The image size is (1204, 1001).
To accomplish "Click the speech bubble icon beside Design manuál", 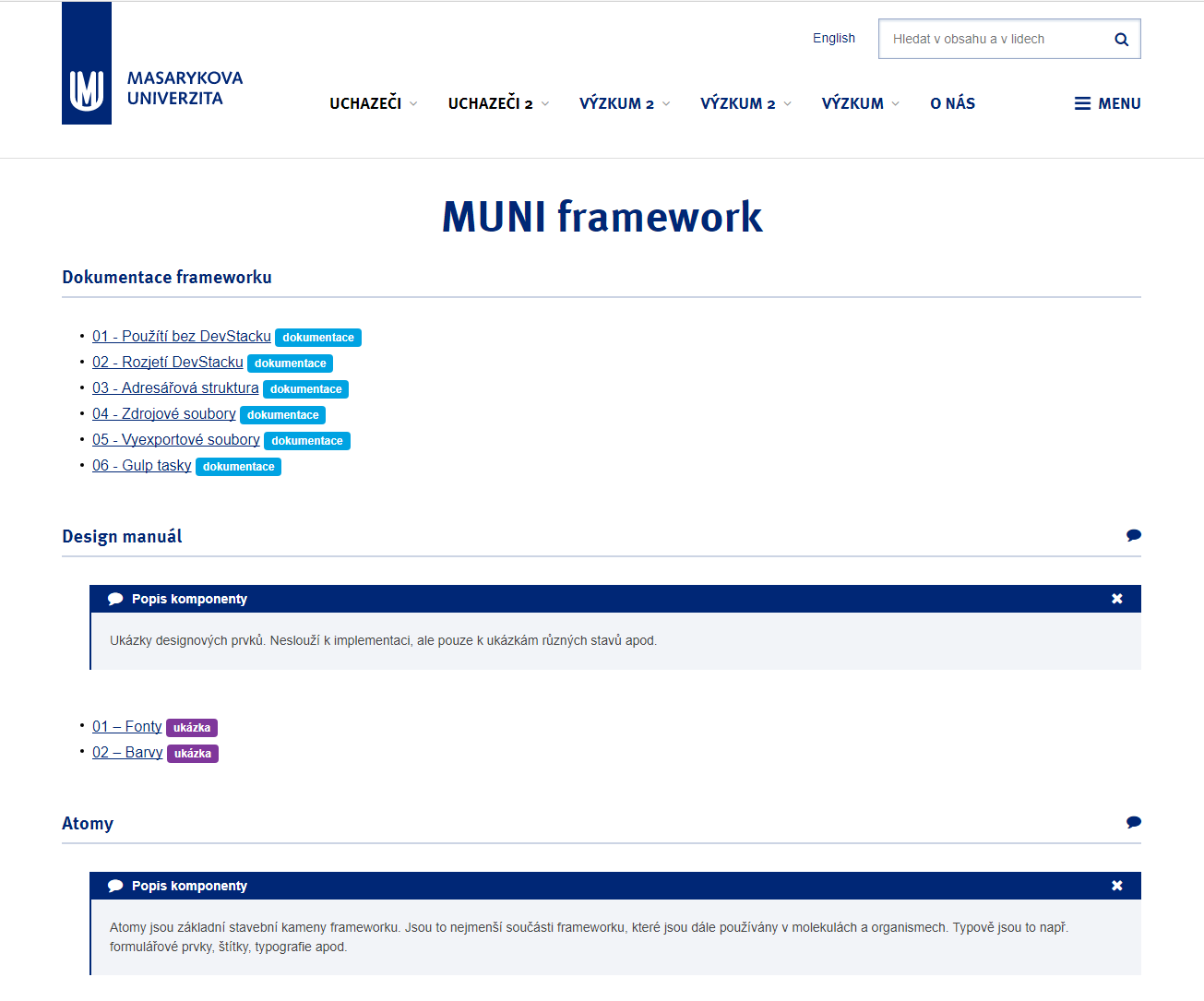I will pos(1133,535).
